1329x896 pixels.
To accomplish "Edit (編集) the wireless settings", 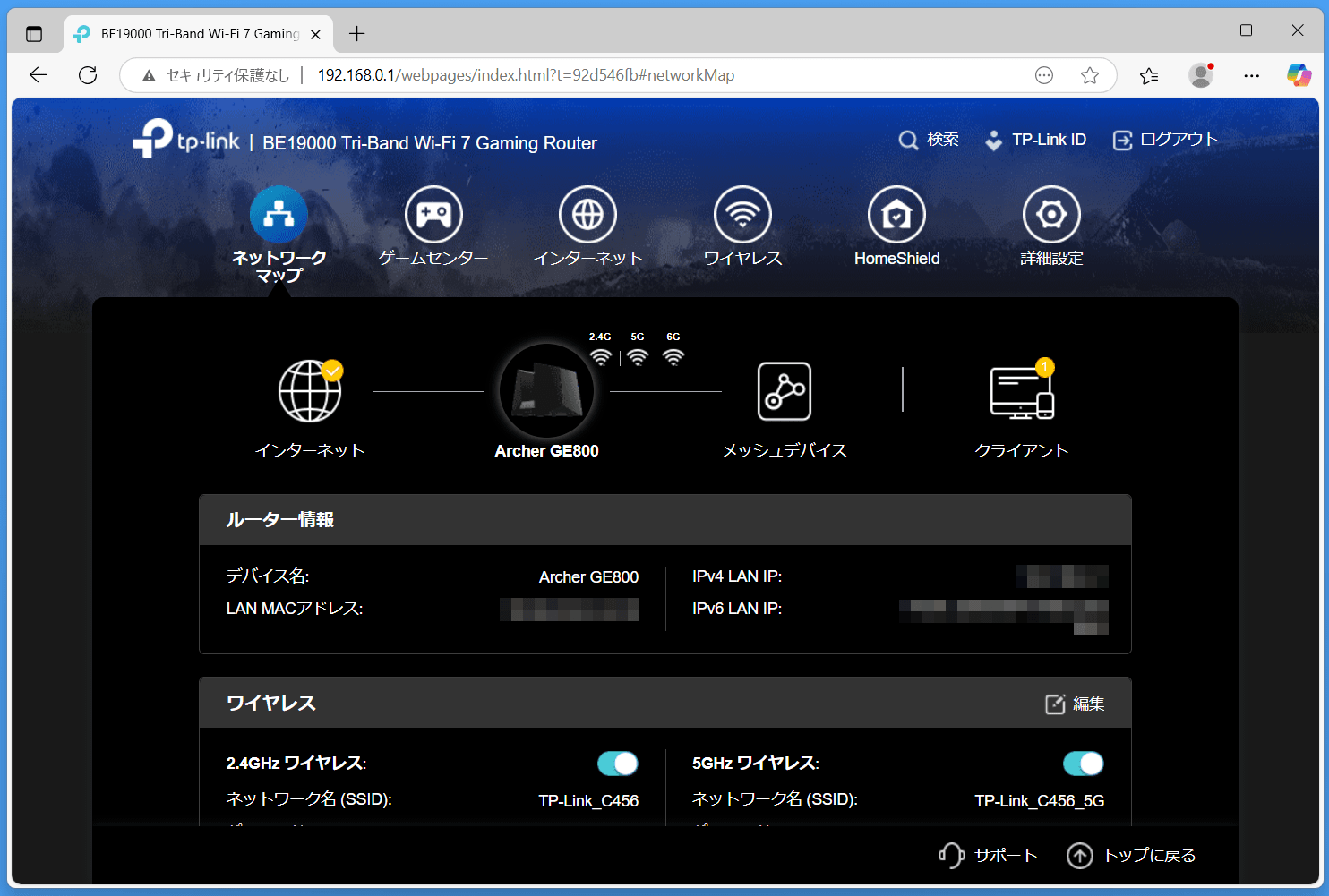I will coord(1075,704).
